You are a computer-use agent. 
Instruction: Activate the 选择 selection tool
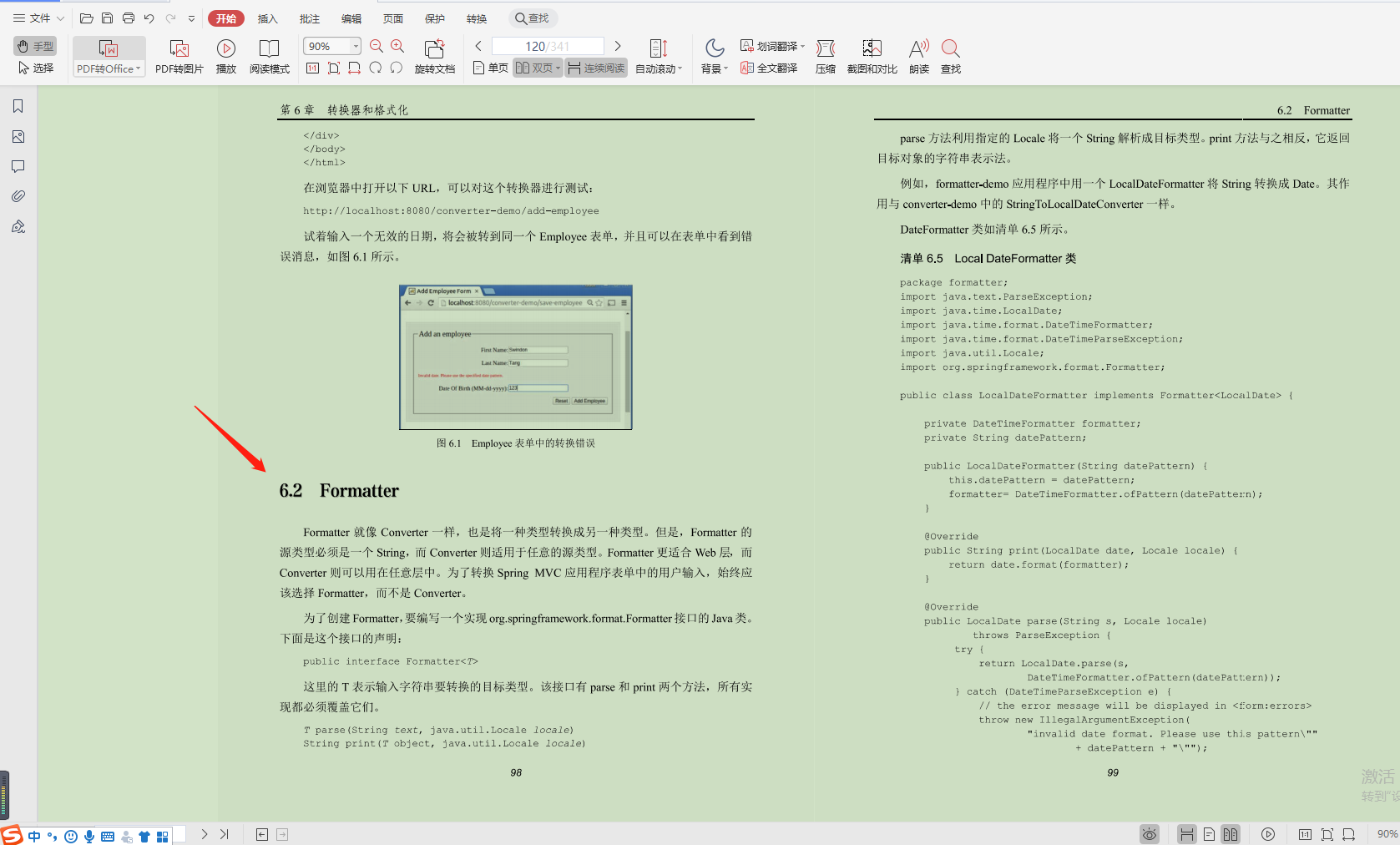click(x=35, y=68)
